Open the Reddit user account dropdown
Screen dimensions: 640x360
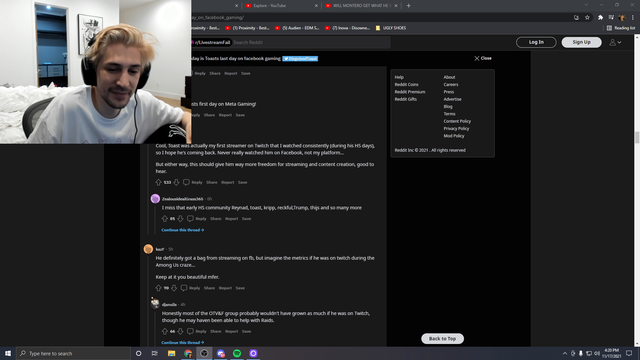click(616, 42)
